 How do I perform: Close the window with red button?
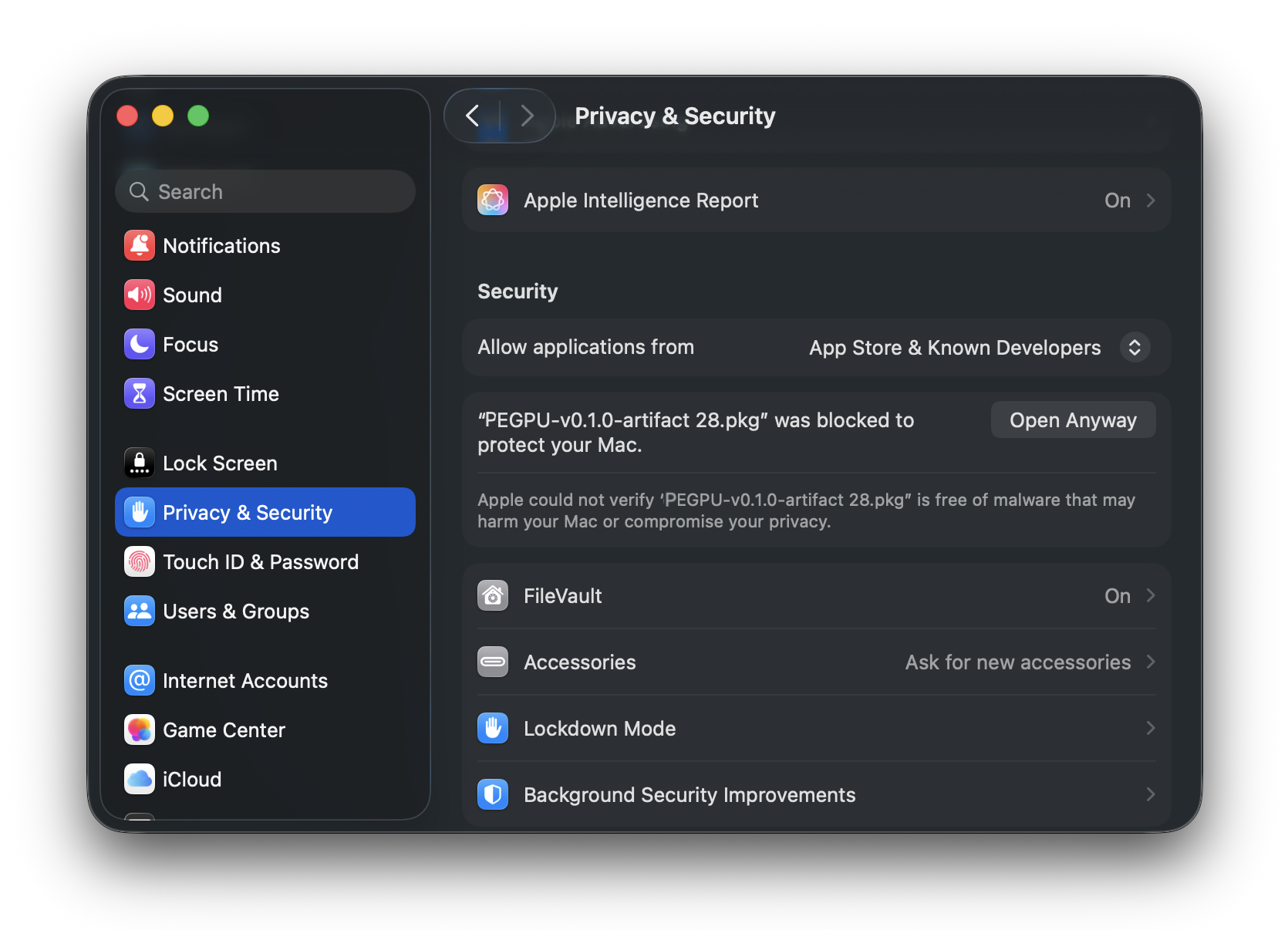tap(127, 116)
